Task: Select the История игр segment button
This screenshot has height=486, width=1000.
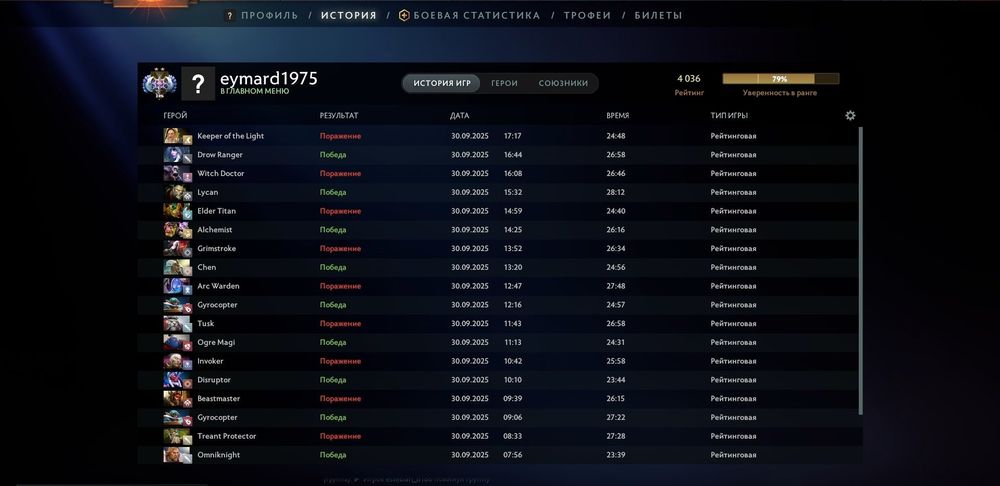Action: pos(442,84)
